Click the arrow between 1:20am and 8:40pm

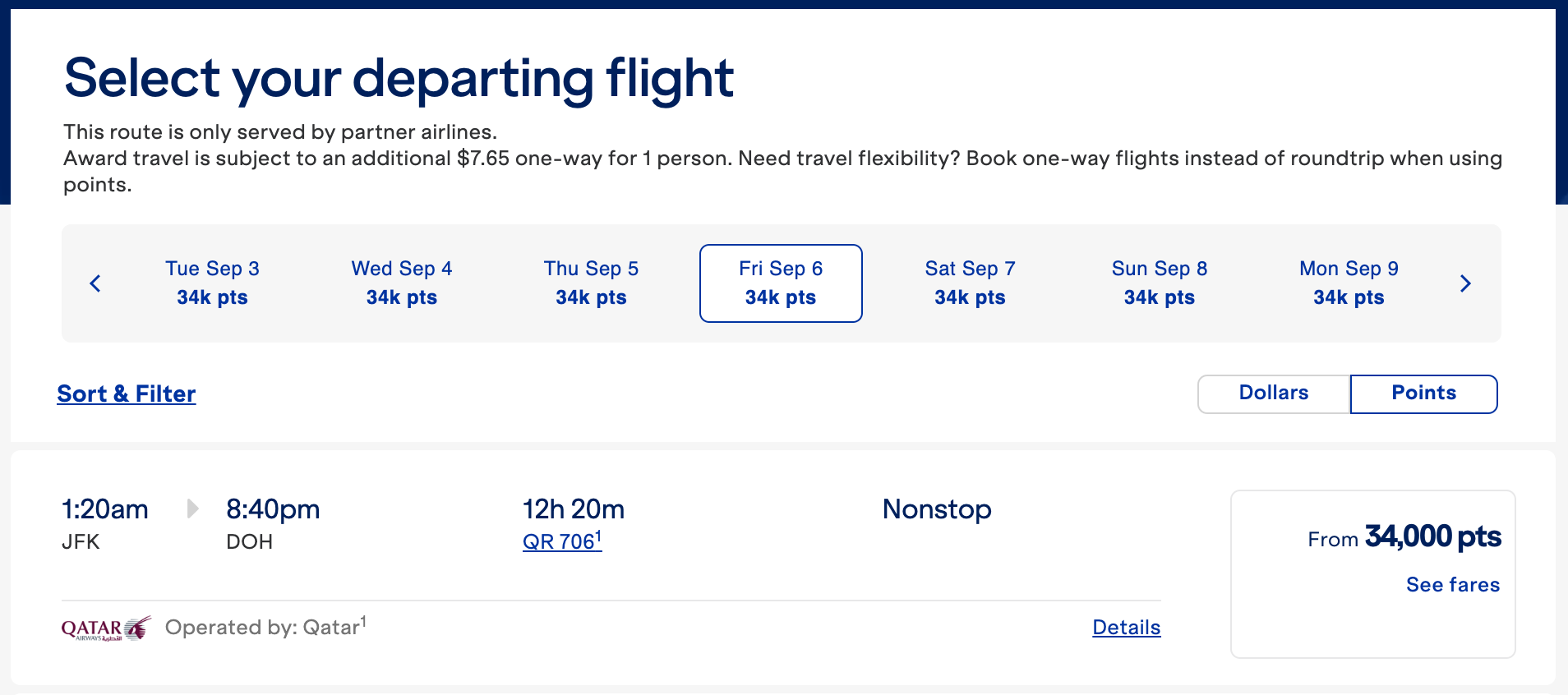click(191, 509)
